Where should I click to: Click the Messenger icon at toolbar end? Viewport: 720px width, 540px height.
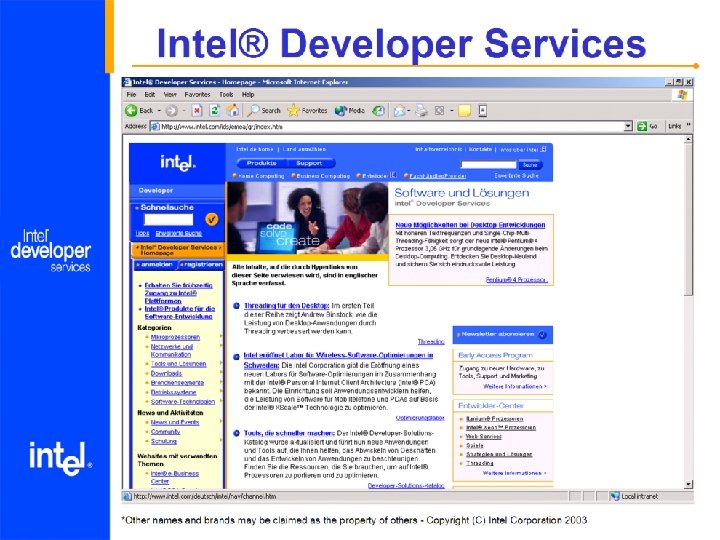[482, 111]
